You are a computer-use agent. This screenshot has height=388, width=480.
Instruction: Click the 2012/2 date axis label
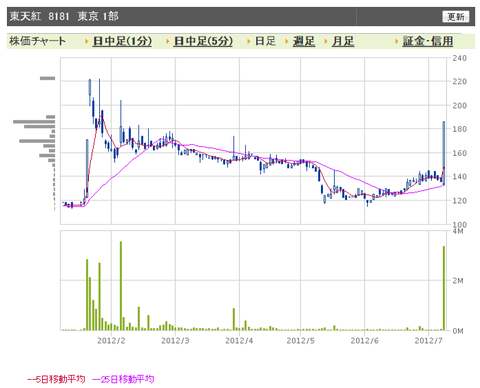[x=111, y=341]
